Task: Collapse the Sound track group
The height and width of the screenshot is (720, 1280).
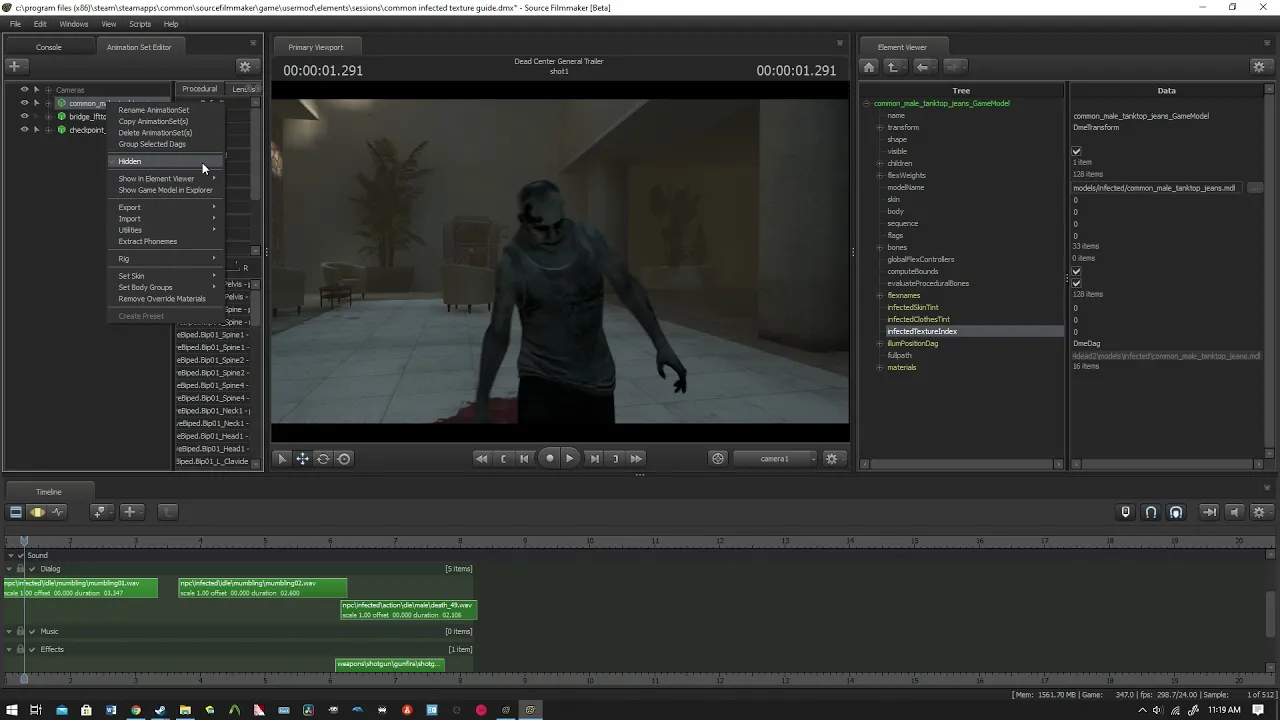Action: point(10,555)
